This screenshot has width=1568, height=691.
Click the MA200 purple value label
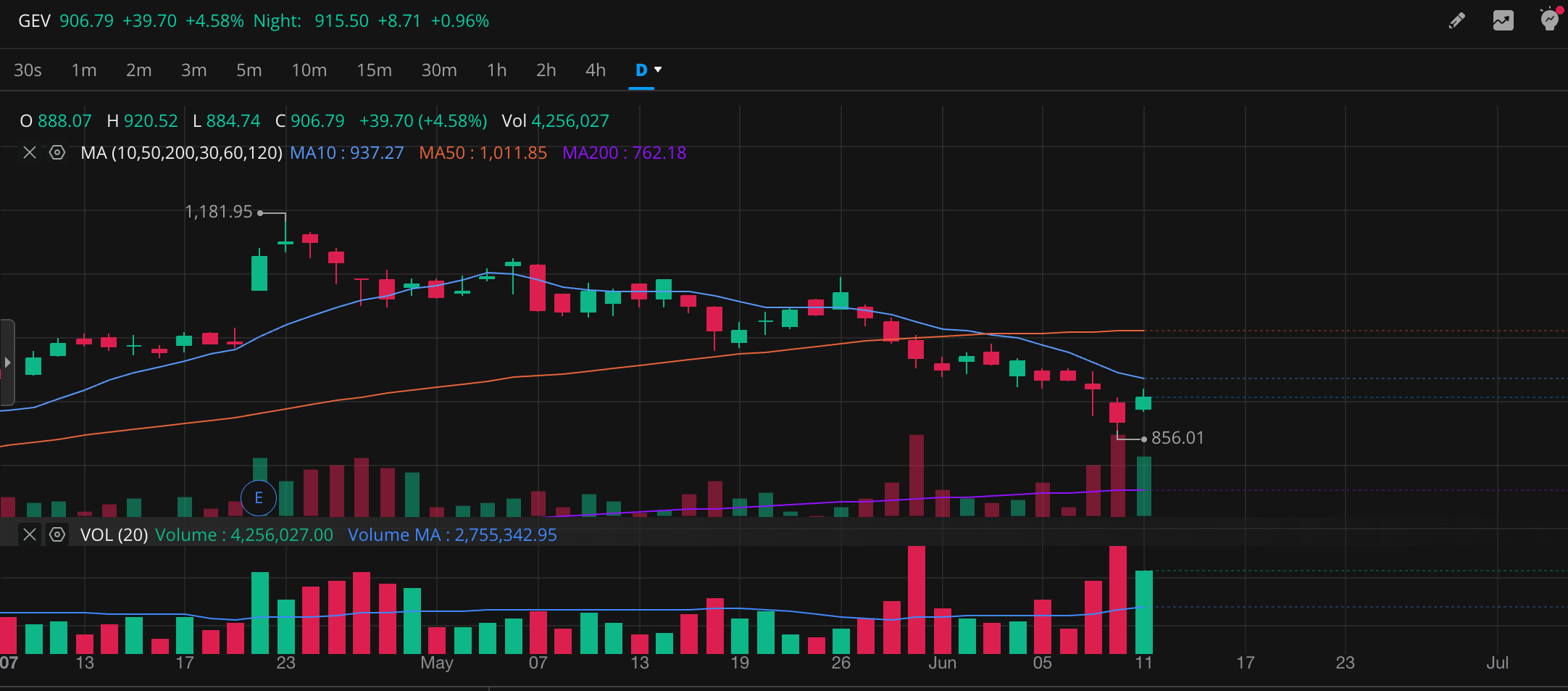624,153
